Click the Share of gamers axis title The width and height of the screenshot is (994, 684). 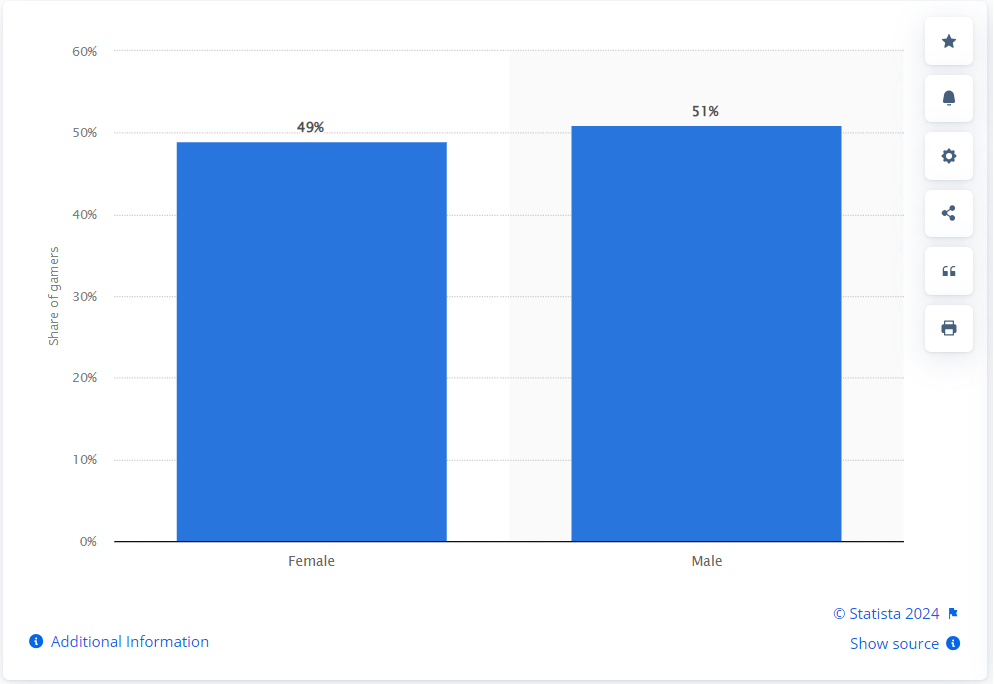point(54,296)
